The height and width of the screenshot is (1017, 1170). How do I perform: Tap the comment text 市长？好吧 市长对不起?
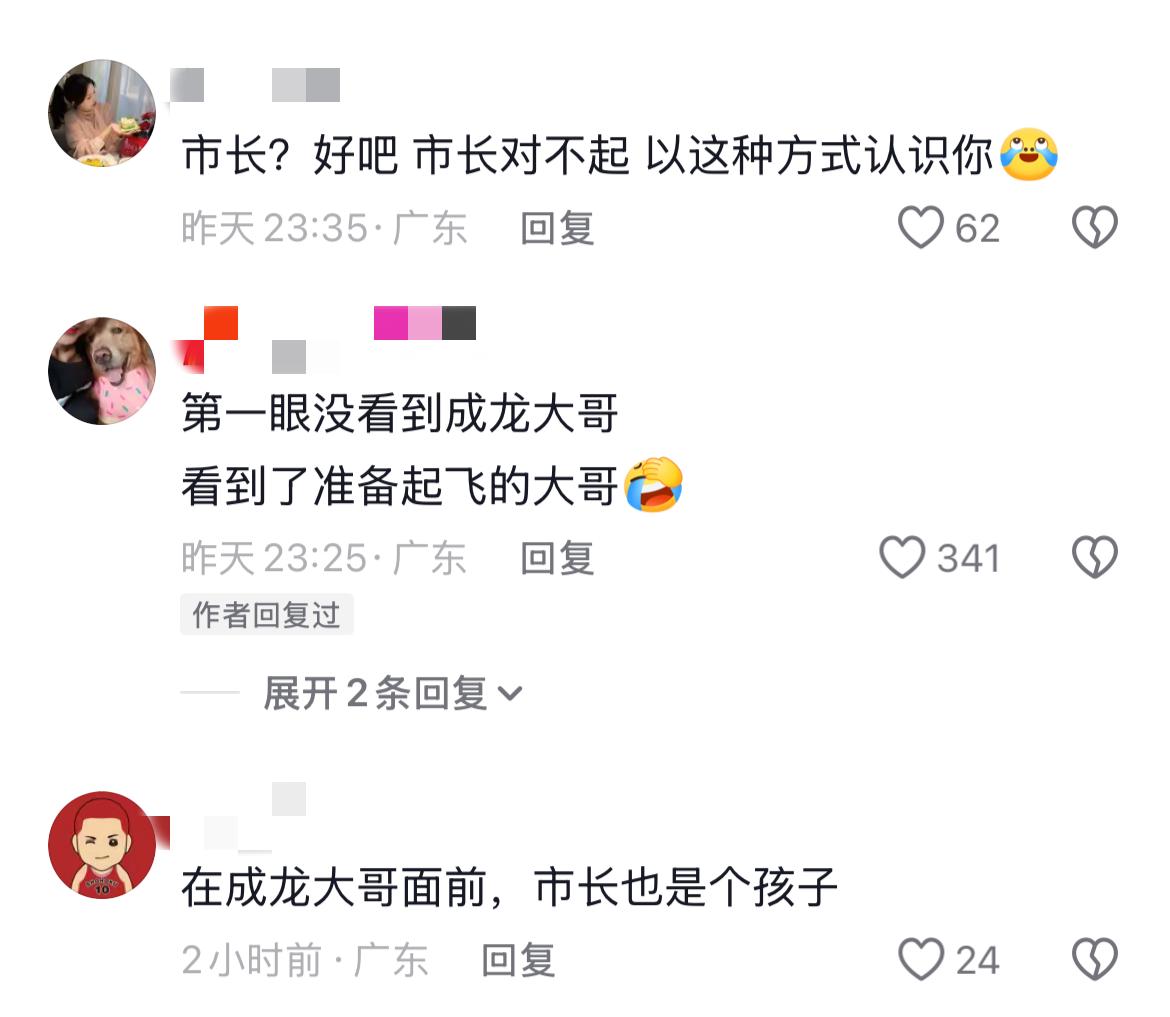406,155
